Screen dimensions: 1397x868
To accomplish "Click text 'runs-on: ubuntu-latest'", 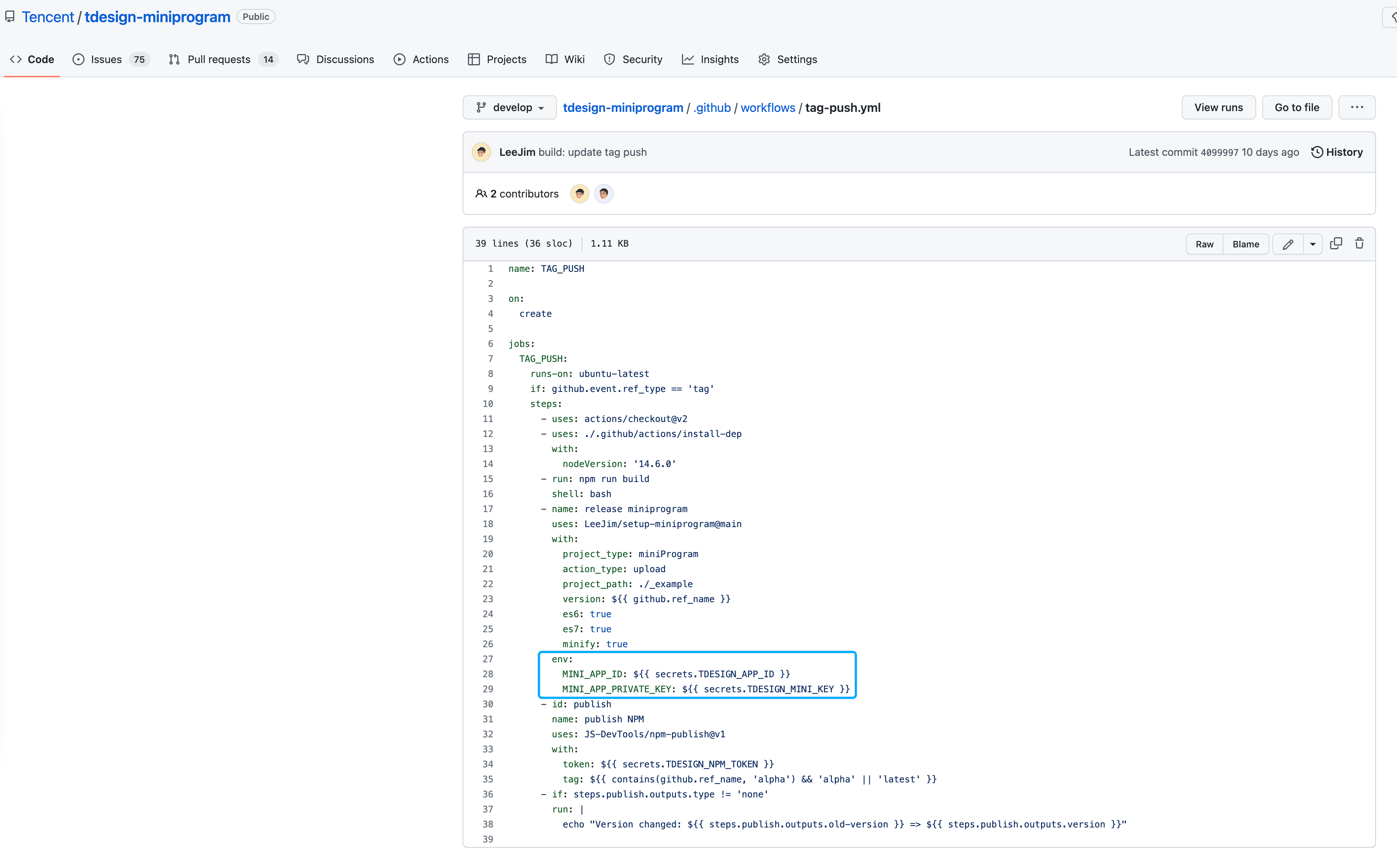I will click(590, 374).
